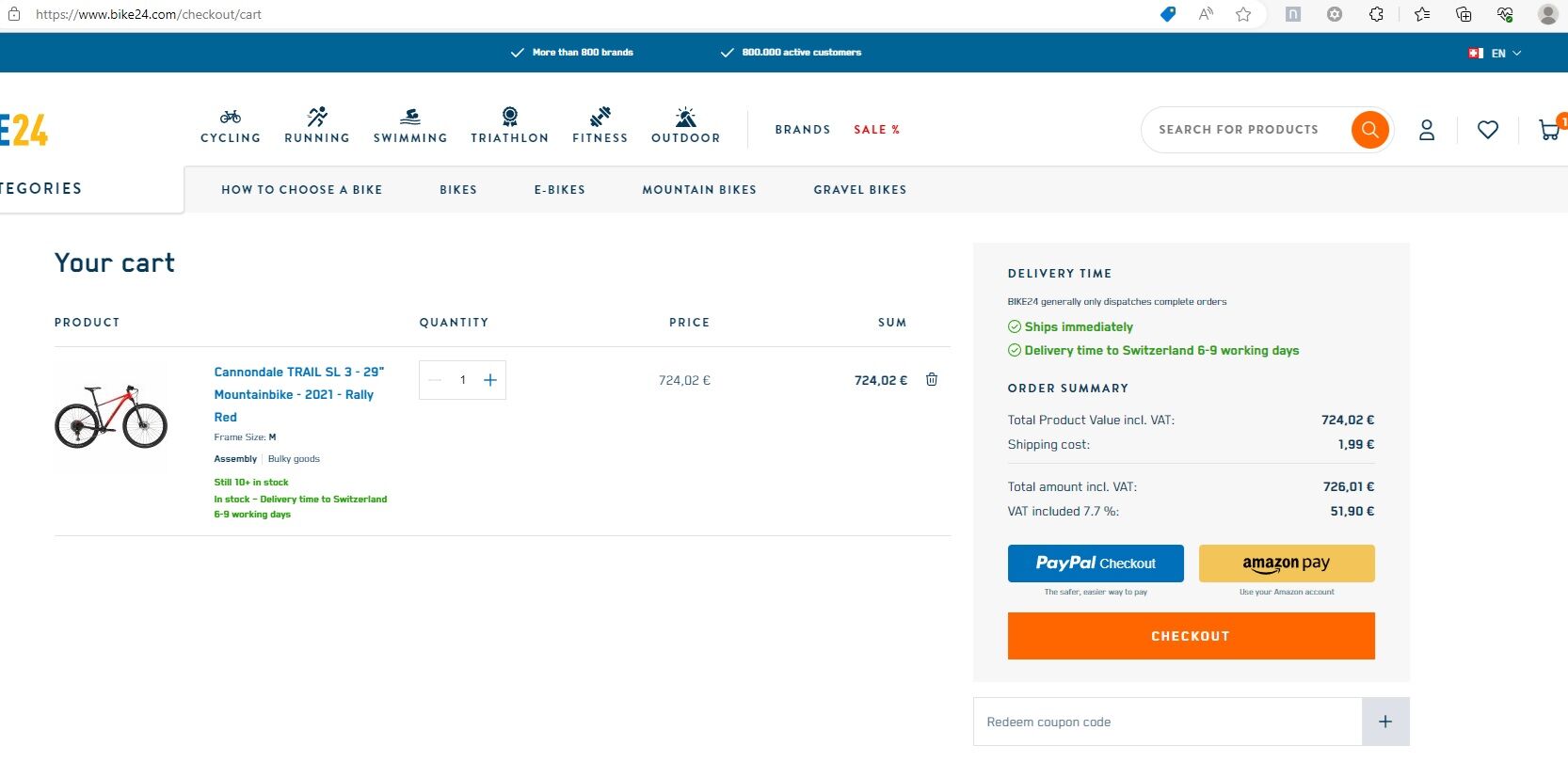Image resolution: width=1568 pixels, height=762 pixels.
Task: Open the browser favorites list icon
Action: (1422, 14)
